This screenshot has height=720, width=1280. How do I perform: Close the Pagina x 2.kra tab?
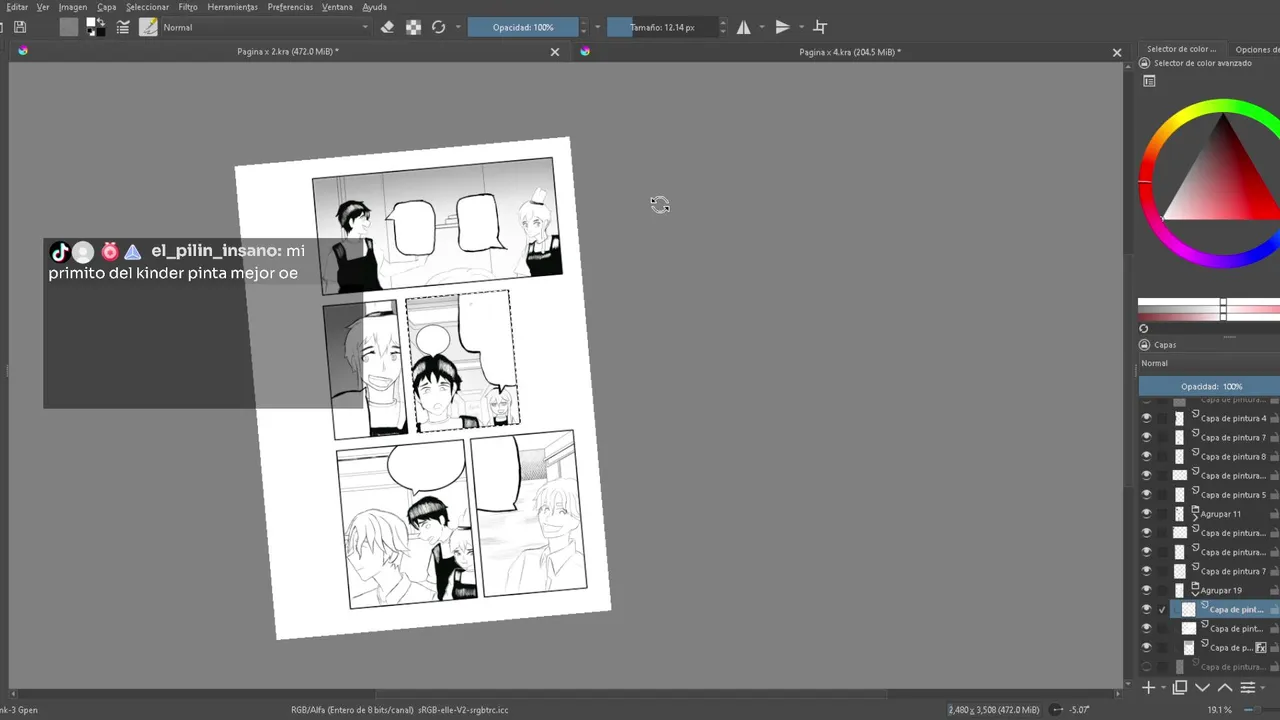[x=555, y=52]
